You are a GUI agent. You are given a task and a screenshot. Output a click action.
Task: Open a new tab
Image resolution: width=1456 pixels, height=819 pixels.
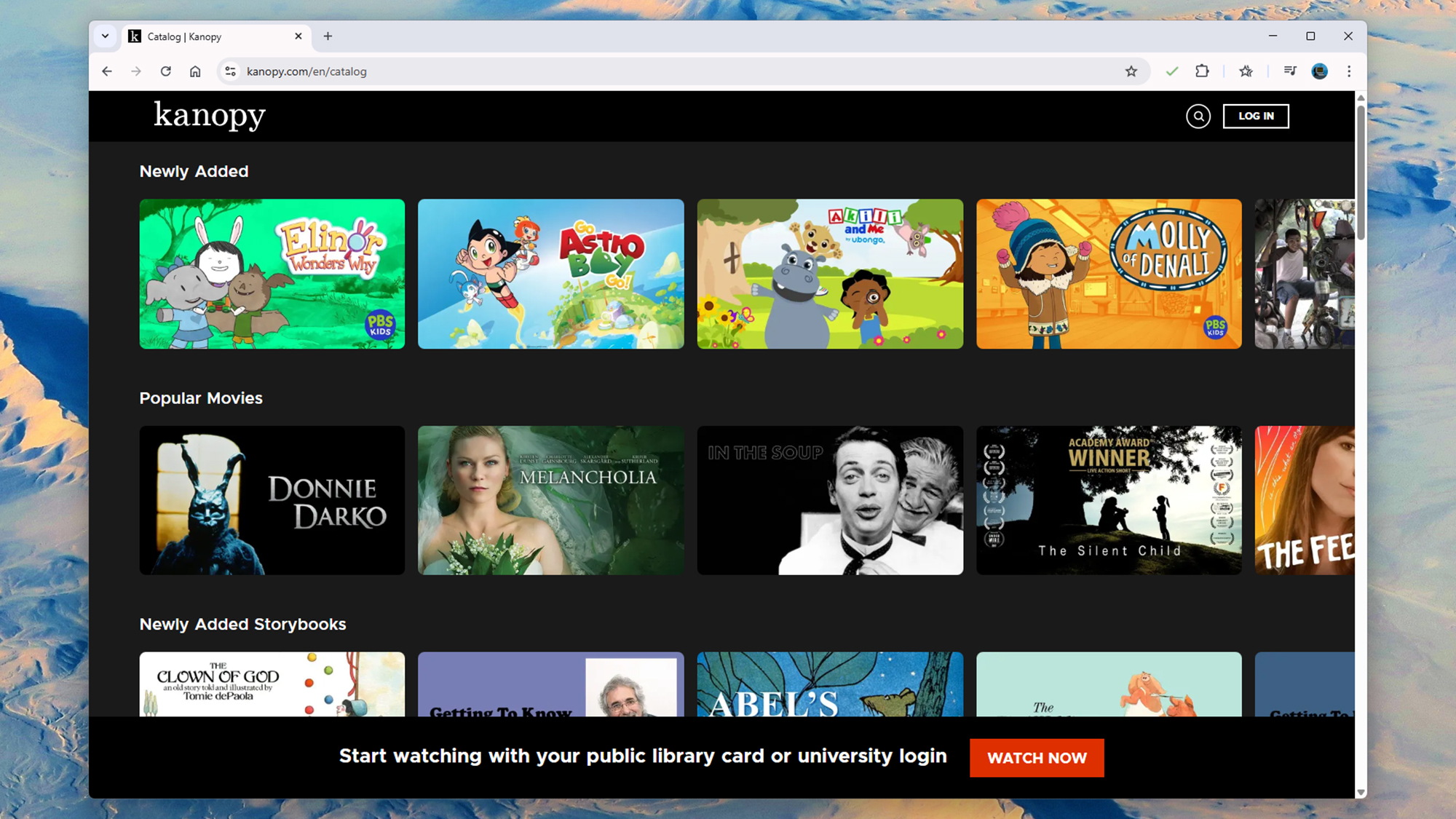(328, 36)
